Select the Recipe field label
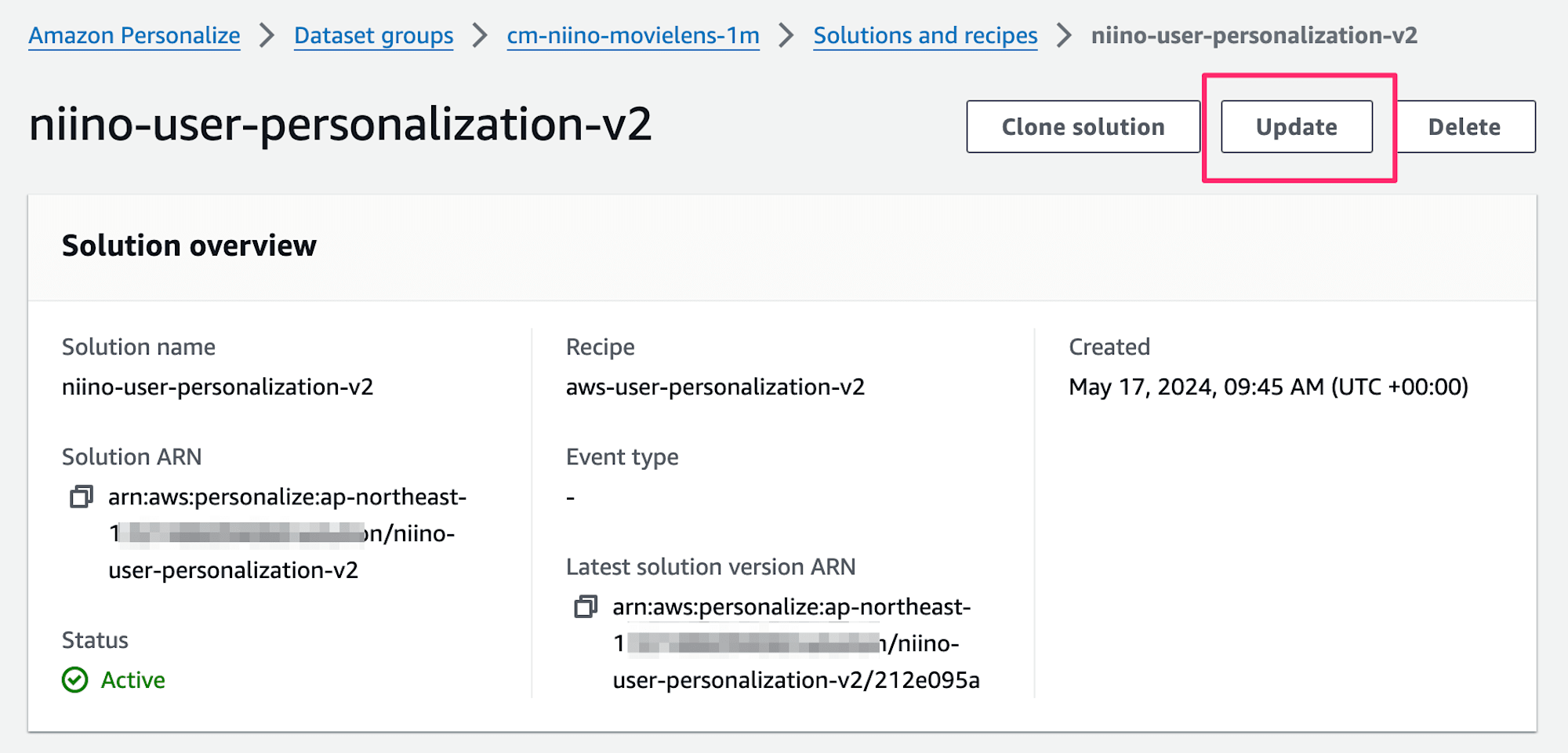The image size is (1568, 753). click(x=601, y=347)
